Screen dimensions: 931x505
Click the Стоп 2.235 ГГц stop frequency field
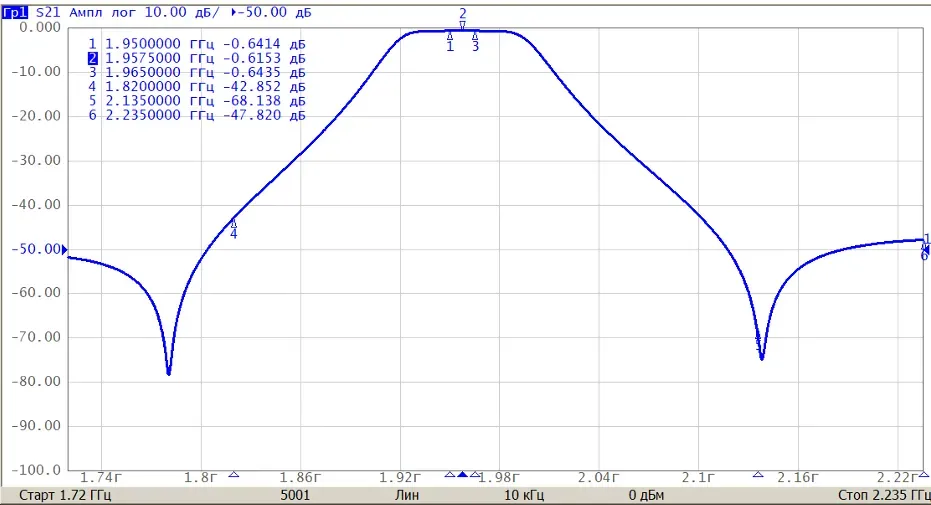click(884, 495)
